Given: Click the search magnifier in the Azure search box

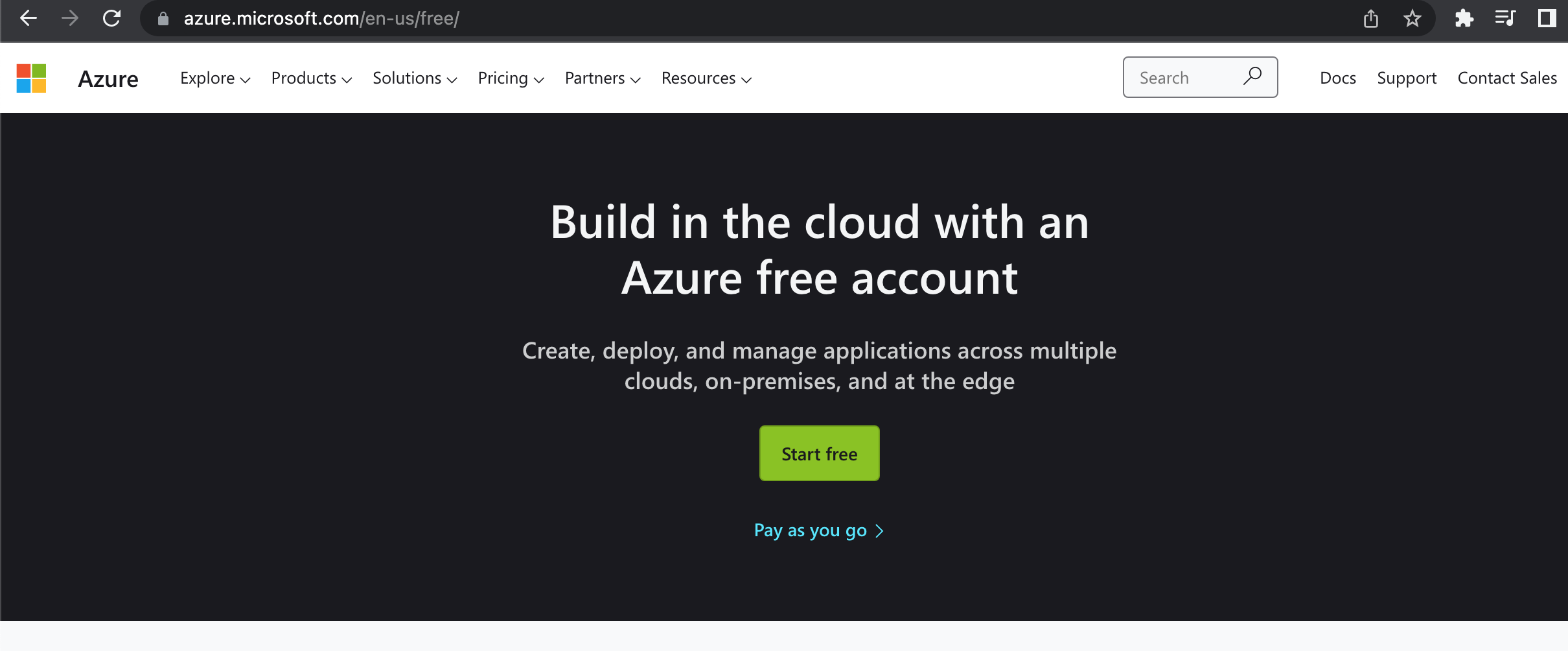Looking at the screenshot, I should pyautogui.click(x=1252, y=77).
